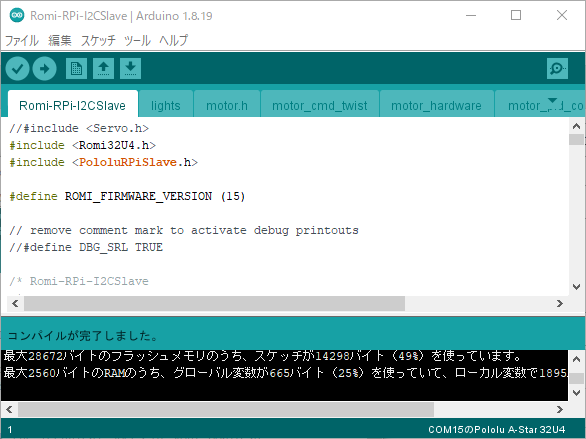
Task: Click the '//#define DBG_SRL TRUE' line
Action: [86, 247]
